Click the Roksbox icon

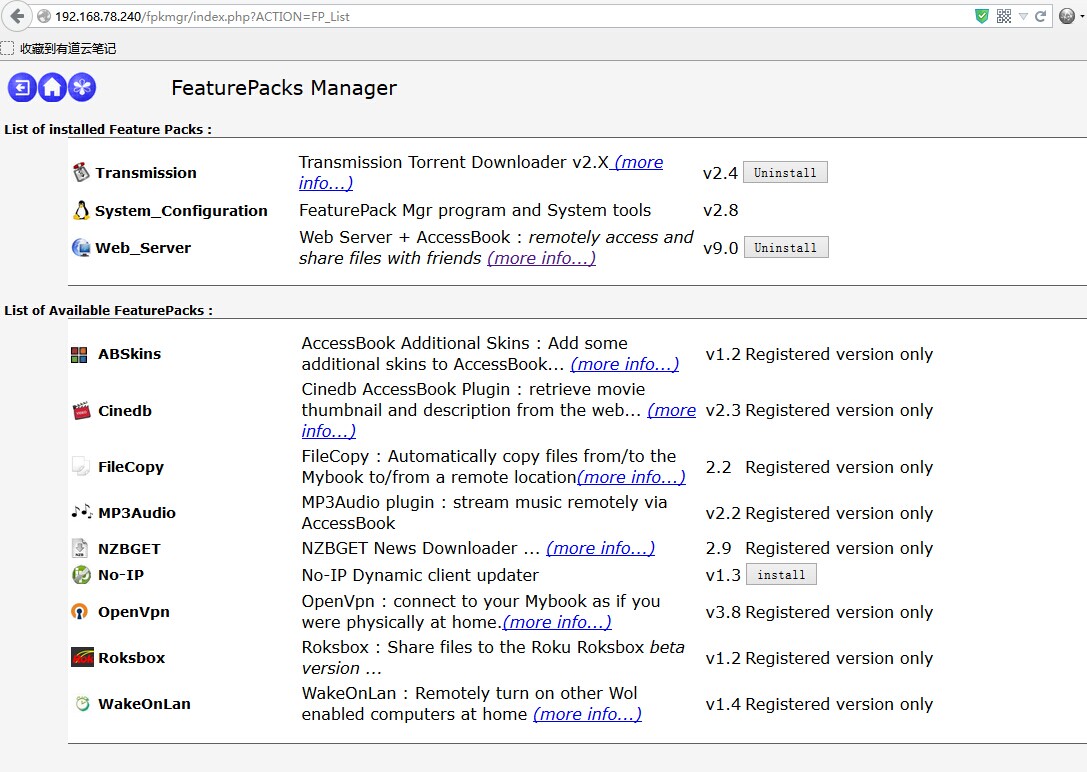pos(82,657)
